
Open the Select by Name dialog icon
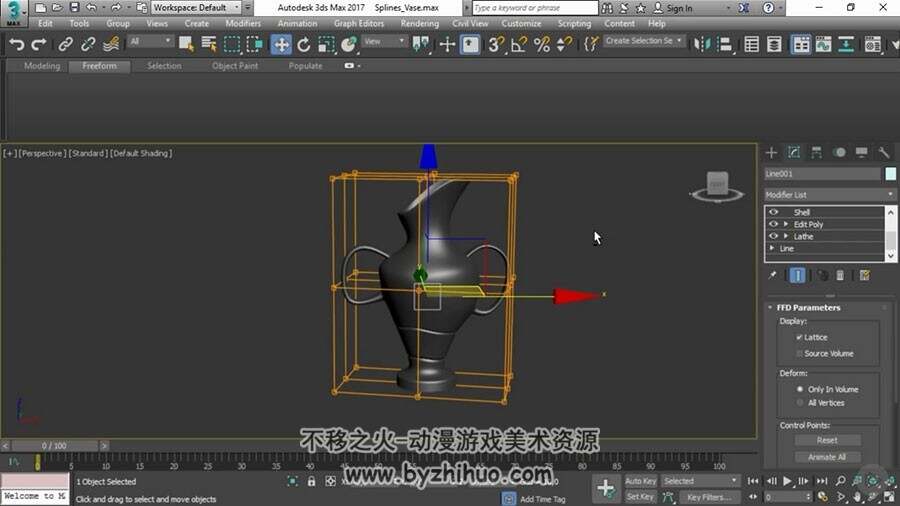click(x=209, y=45)
